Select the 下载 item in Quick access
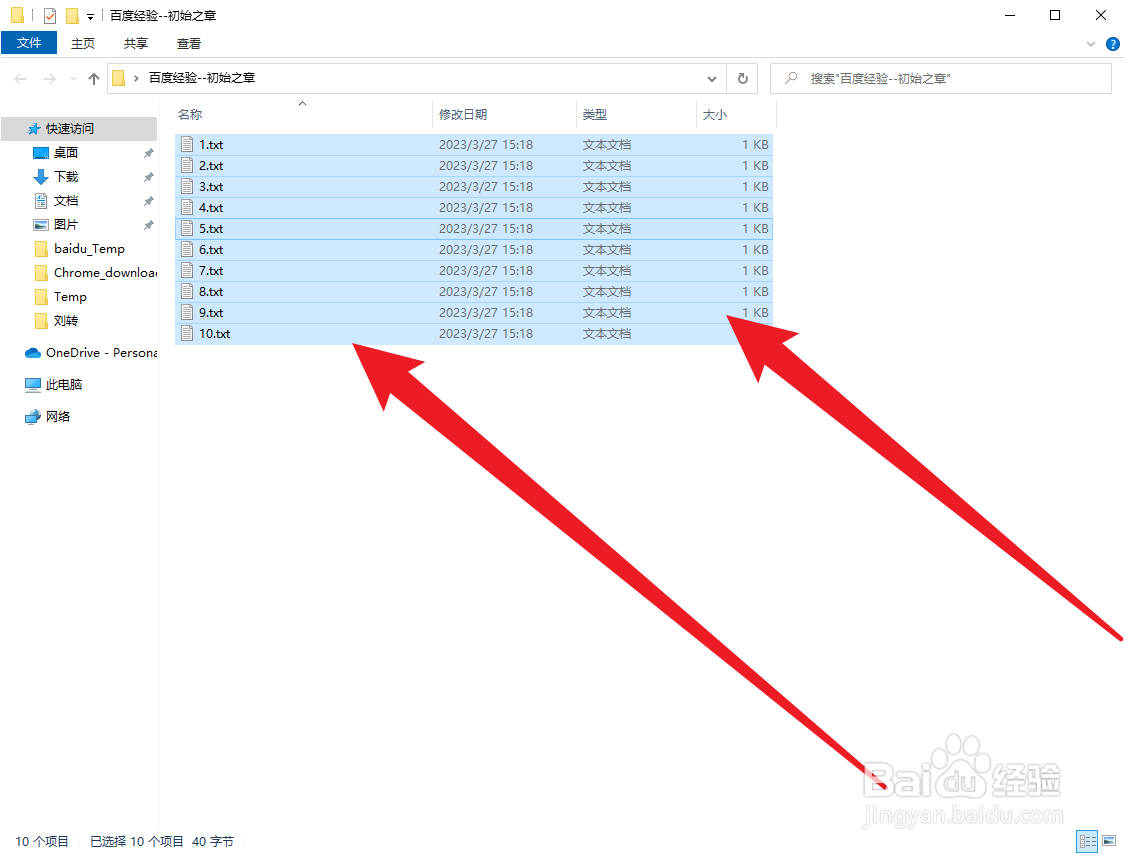1125x854 pixels. (x=68, y=176)
